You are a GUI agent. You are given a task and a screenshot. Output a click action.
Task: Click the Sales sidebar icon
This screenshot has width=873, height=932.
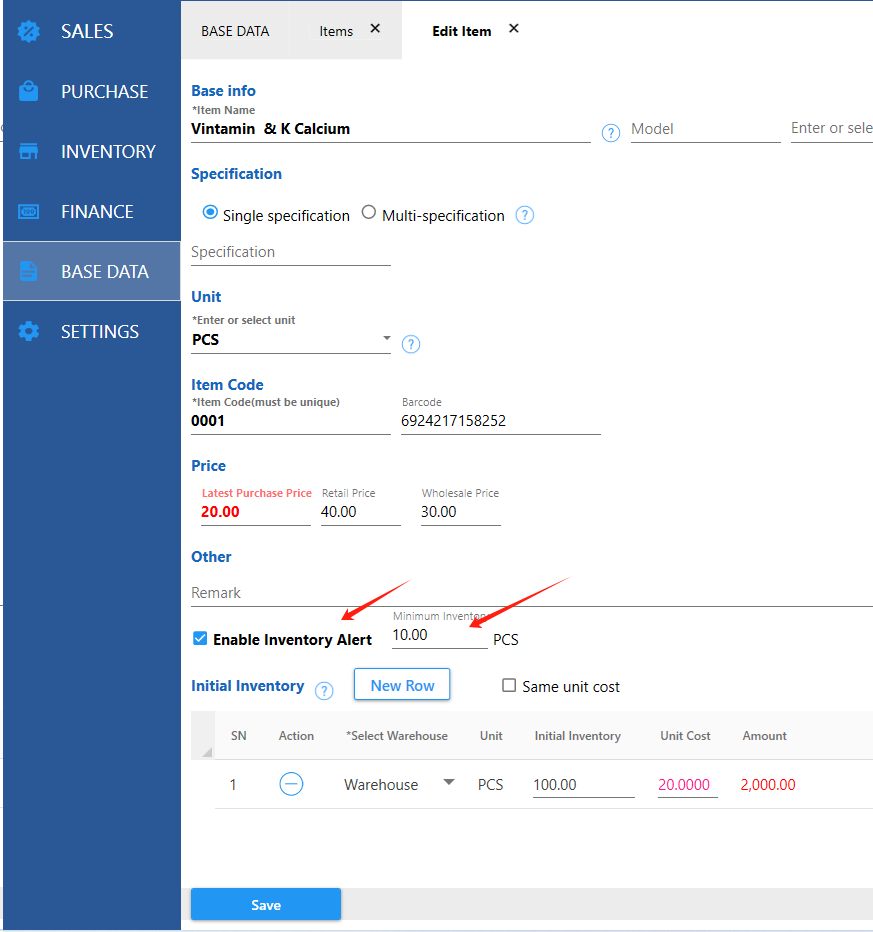[x=29, y=31]
